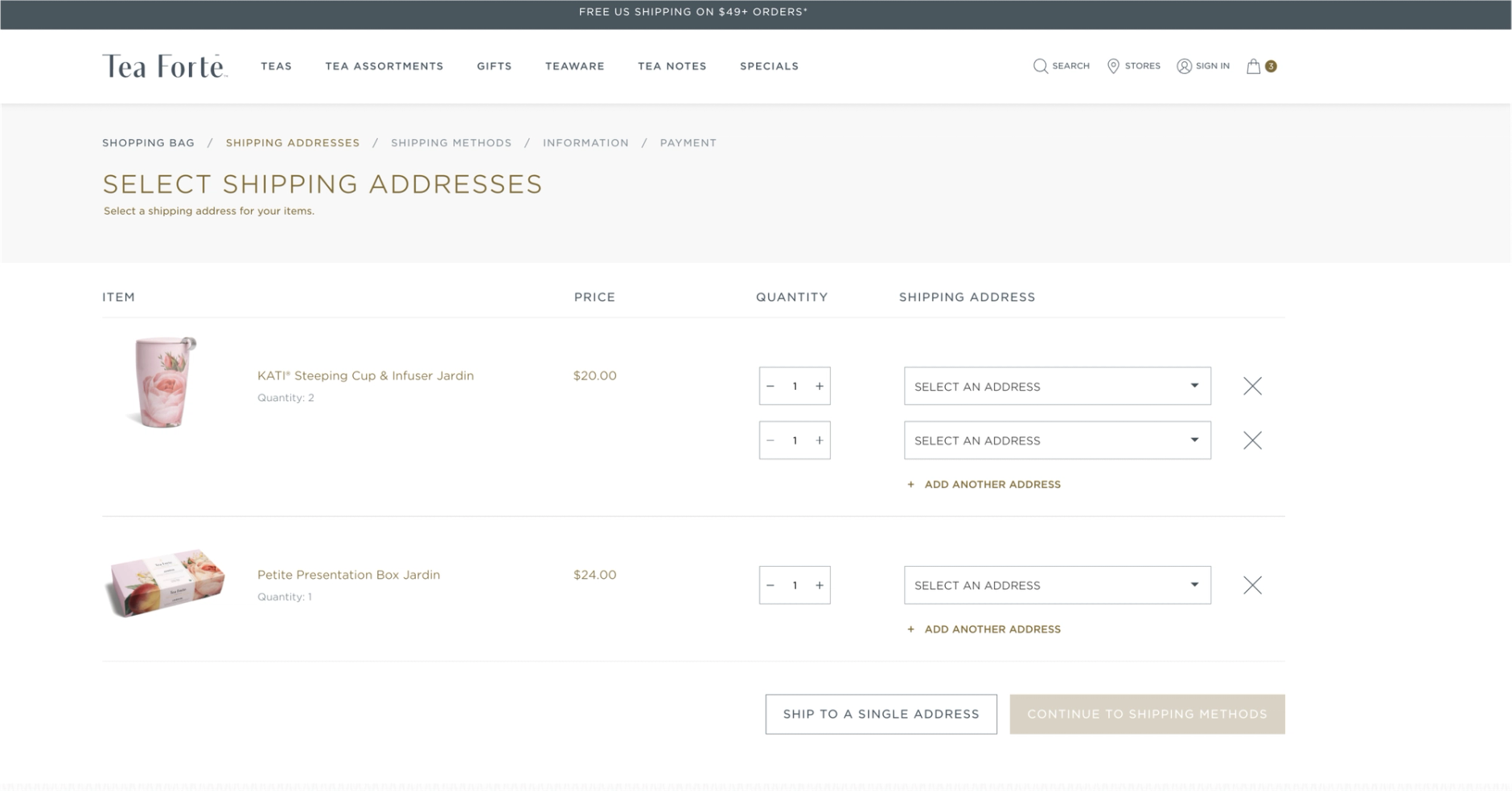Image resolution: width=1512 pixels, height=791 pixels.
Task: Open Petite Presentation Box Jardin product link
Action: 349,575
